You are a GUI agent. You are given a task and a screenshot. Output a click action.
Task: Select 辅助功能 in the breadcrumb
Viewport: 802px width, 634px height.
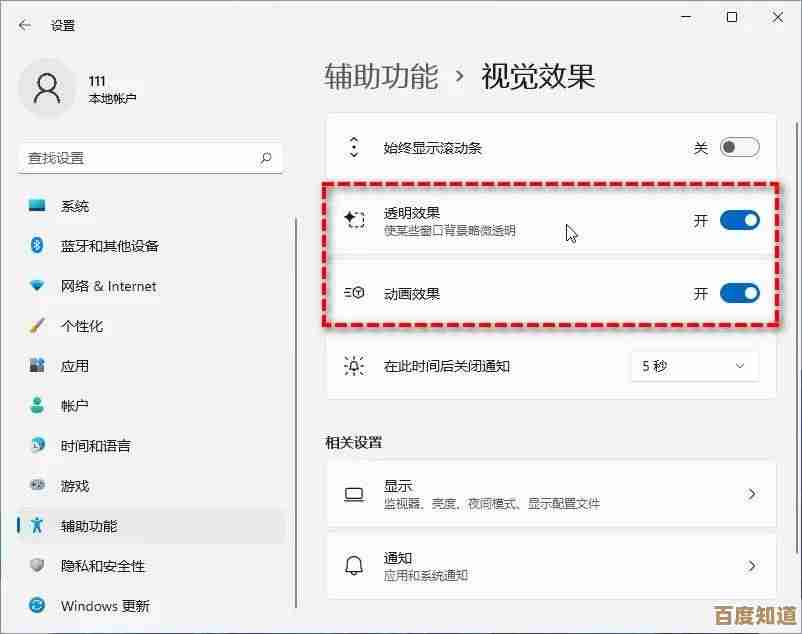pyautogui.click(x=380, y=75)
